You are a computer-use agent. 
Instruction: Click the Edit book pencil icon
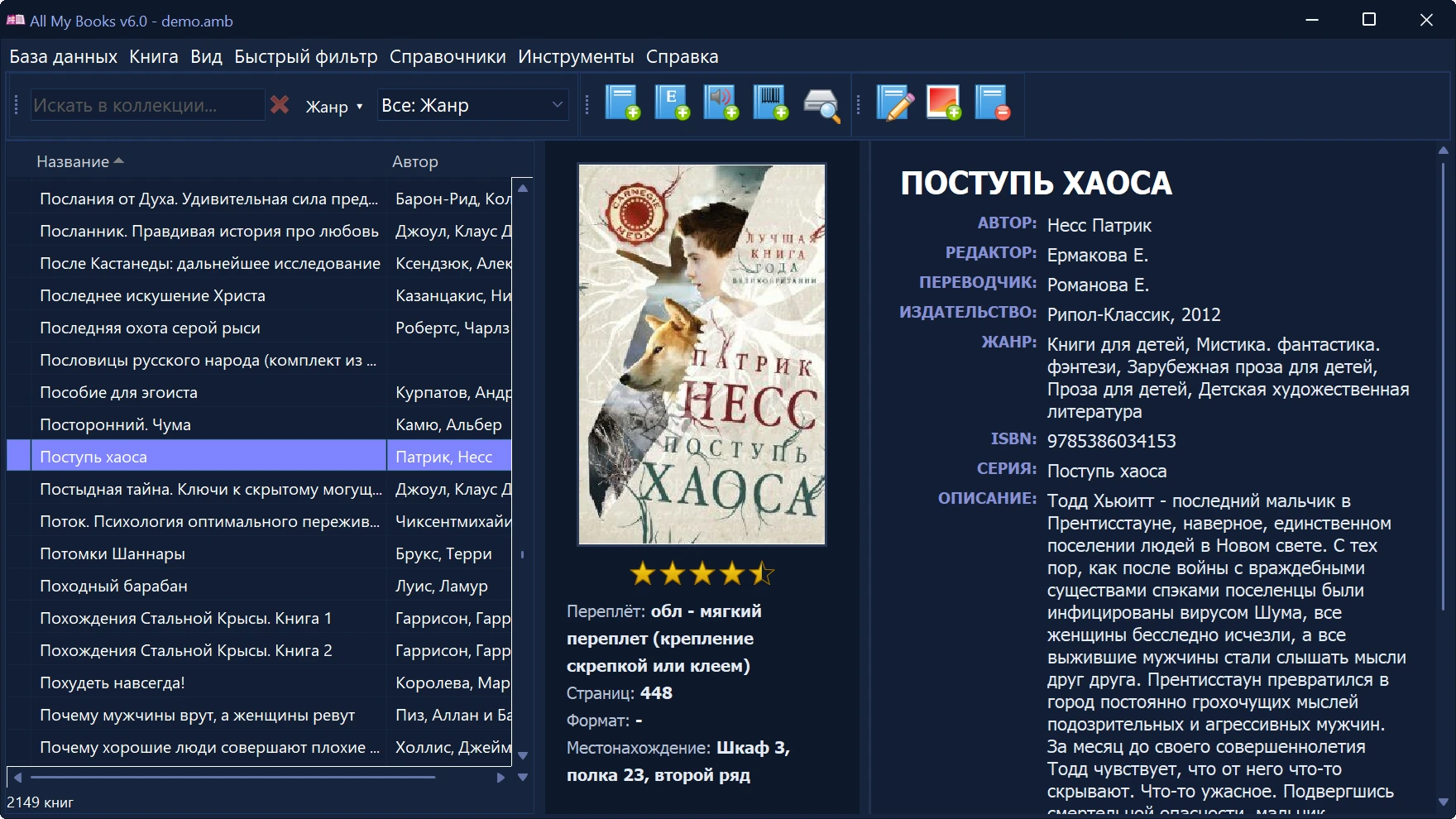[x=894, y=104]
